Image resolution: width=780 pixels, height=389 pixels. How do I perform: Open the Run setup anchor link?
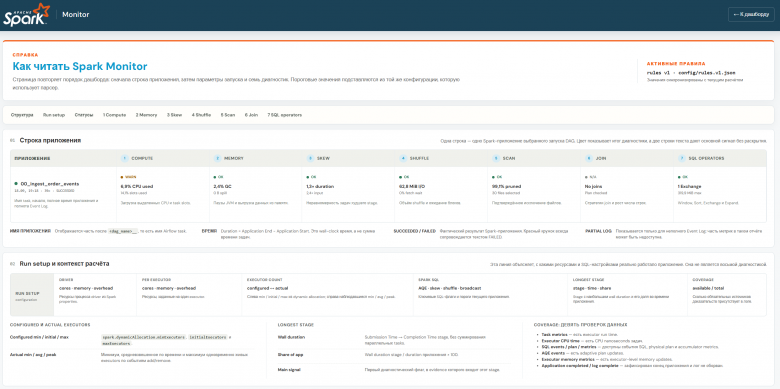coord(54,115)
